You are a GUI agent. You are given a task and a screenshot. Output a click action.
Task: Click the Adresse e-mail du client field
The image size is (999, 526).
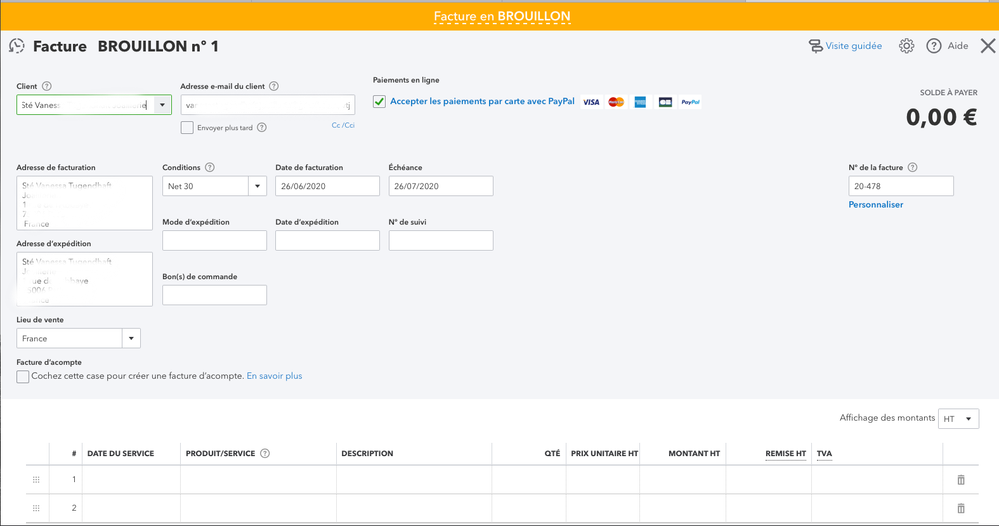[268, 105]
